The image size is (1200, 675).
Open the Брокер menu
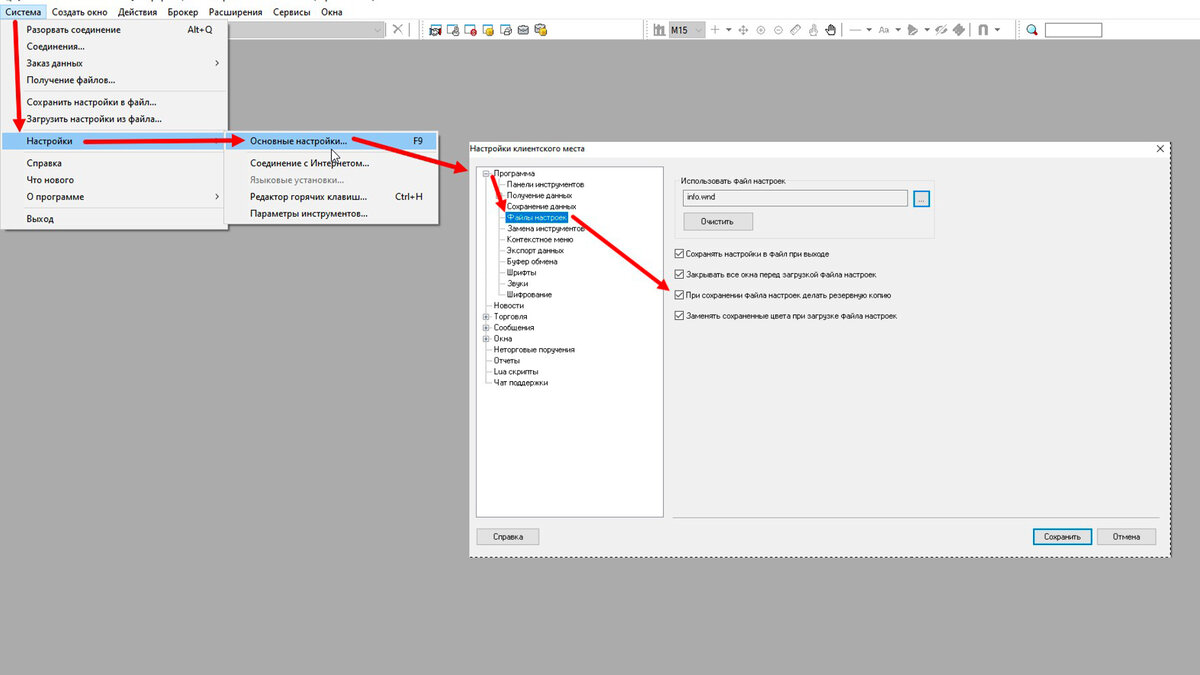[x=183, y=12]
